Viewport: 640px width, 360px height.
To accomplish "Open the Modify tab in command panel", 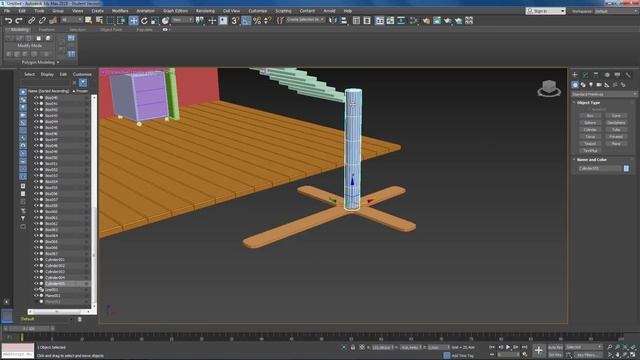I will [585, 75].
